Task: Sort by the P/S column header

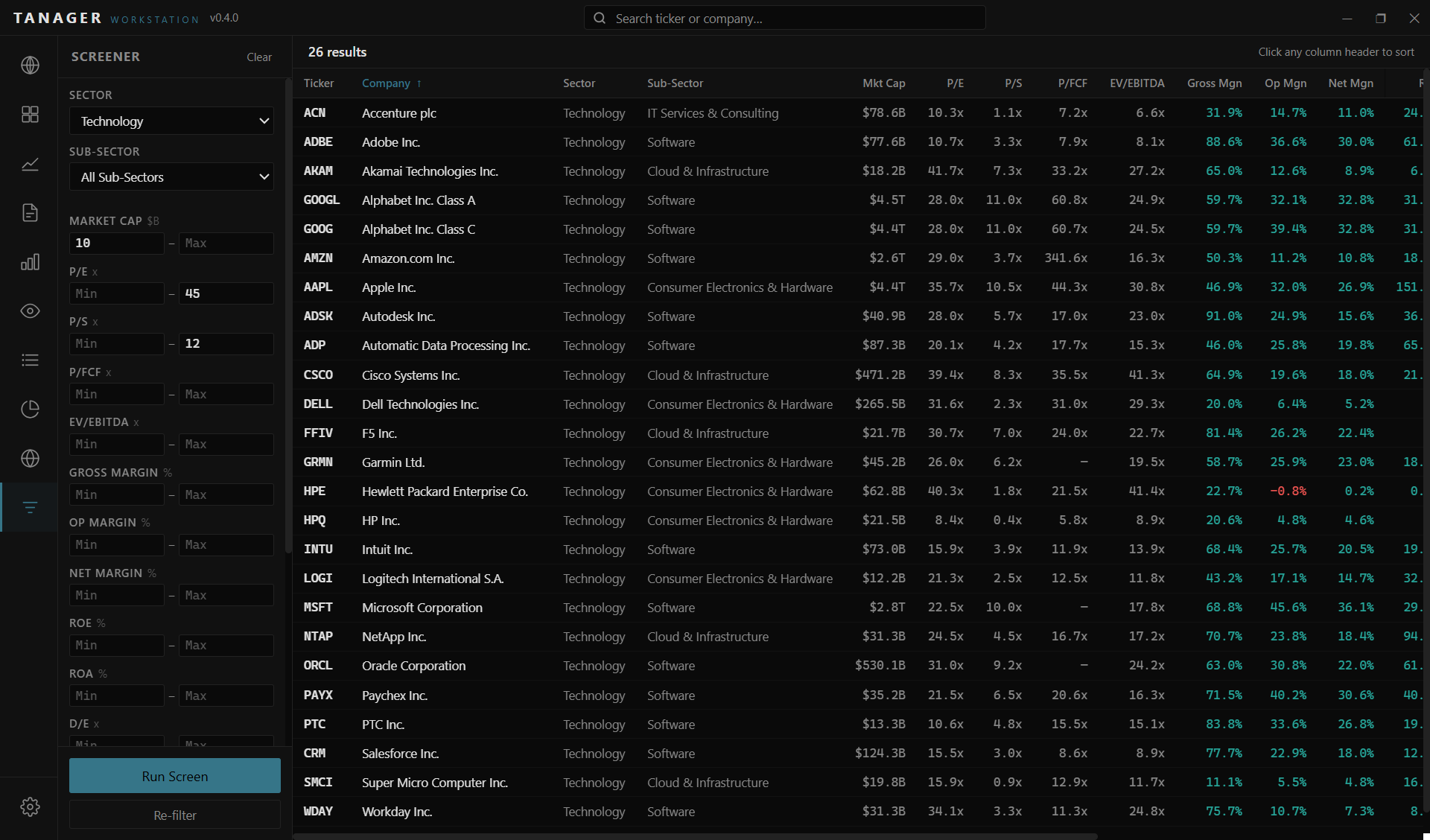Action: pos(1013,83)
